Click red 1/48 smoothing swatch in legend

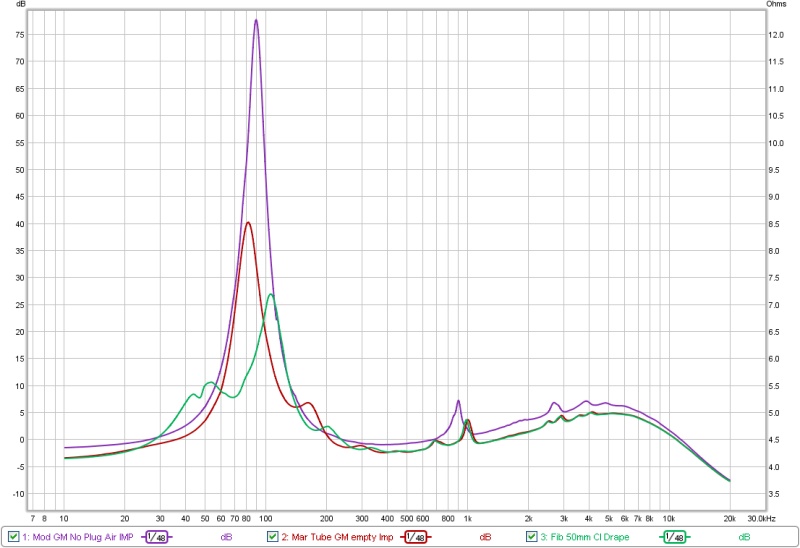click(x=416, y=537)
